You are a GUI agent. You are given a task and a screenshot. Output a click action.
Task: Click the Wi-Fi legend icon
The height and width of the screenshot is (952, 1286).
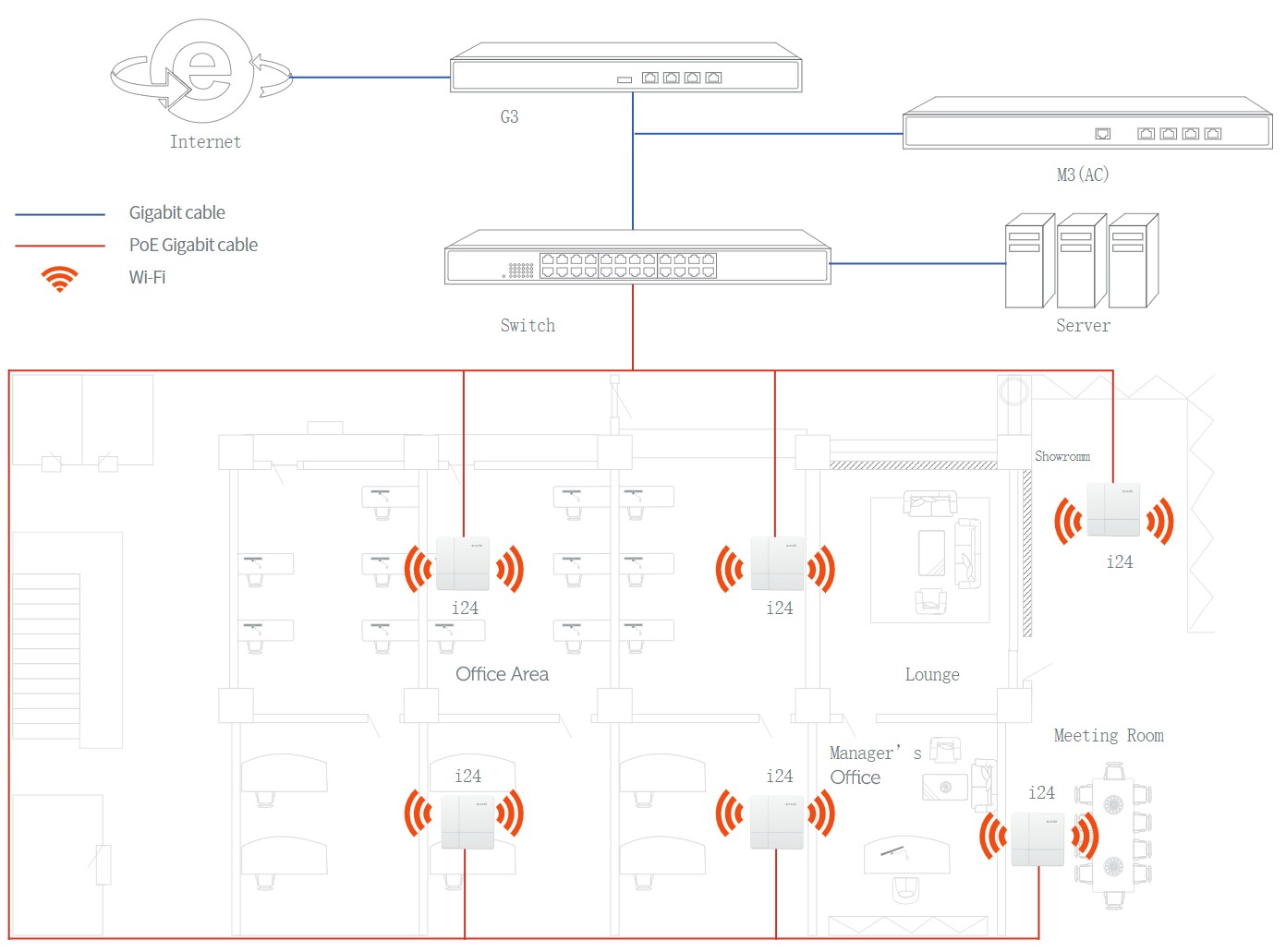pos(60,279)
